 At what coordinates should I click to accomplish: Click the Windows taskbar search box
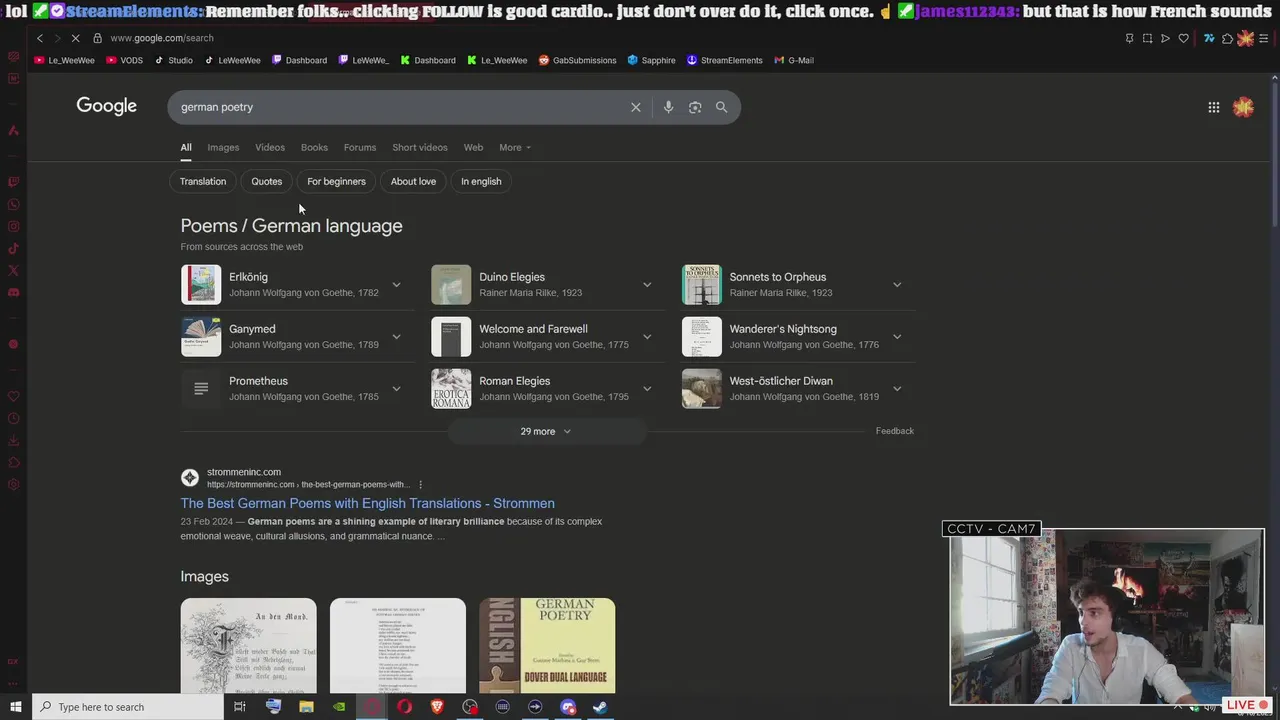point(128,707)
